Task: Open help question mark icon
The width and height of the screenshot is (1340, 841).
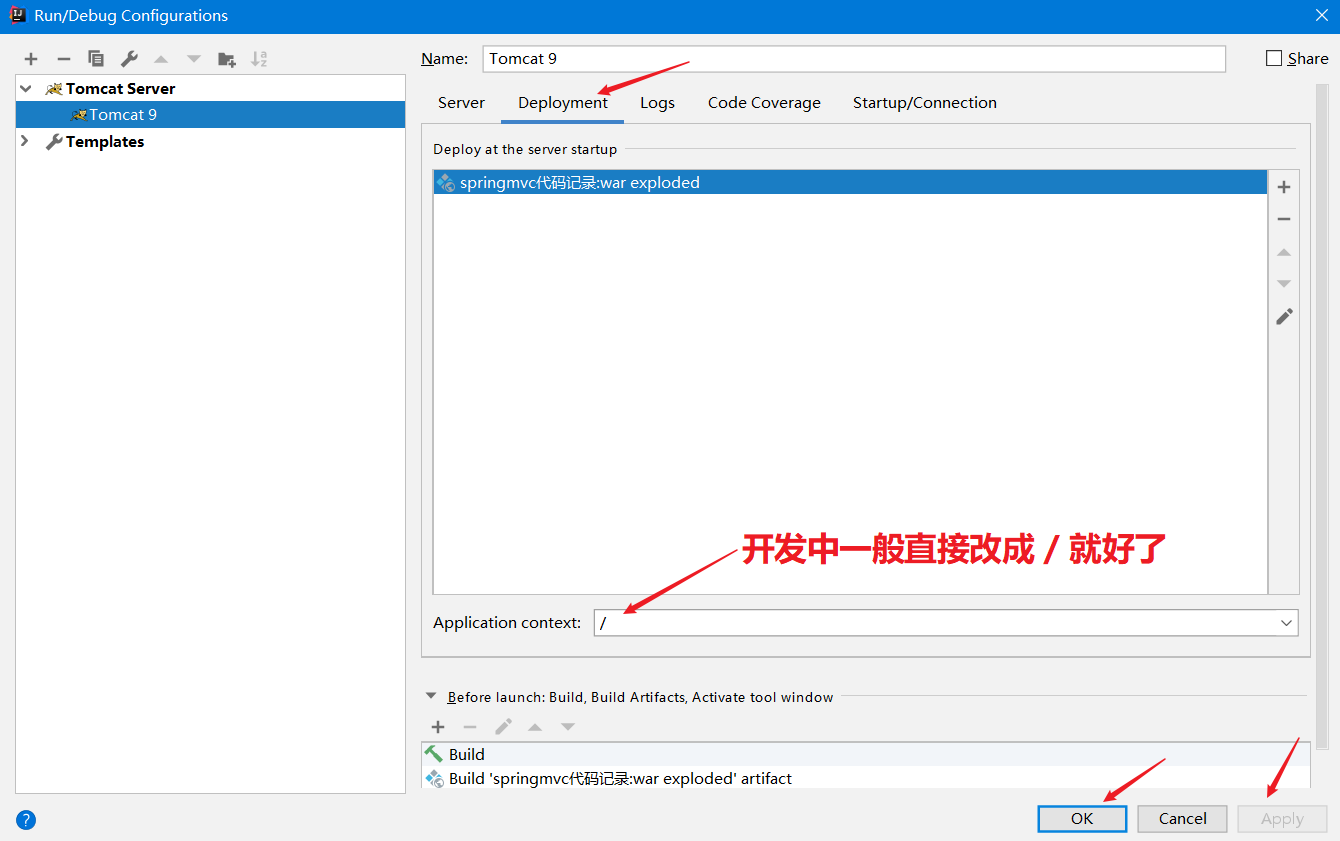Action: click(x=26, y=820)
